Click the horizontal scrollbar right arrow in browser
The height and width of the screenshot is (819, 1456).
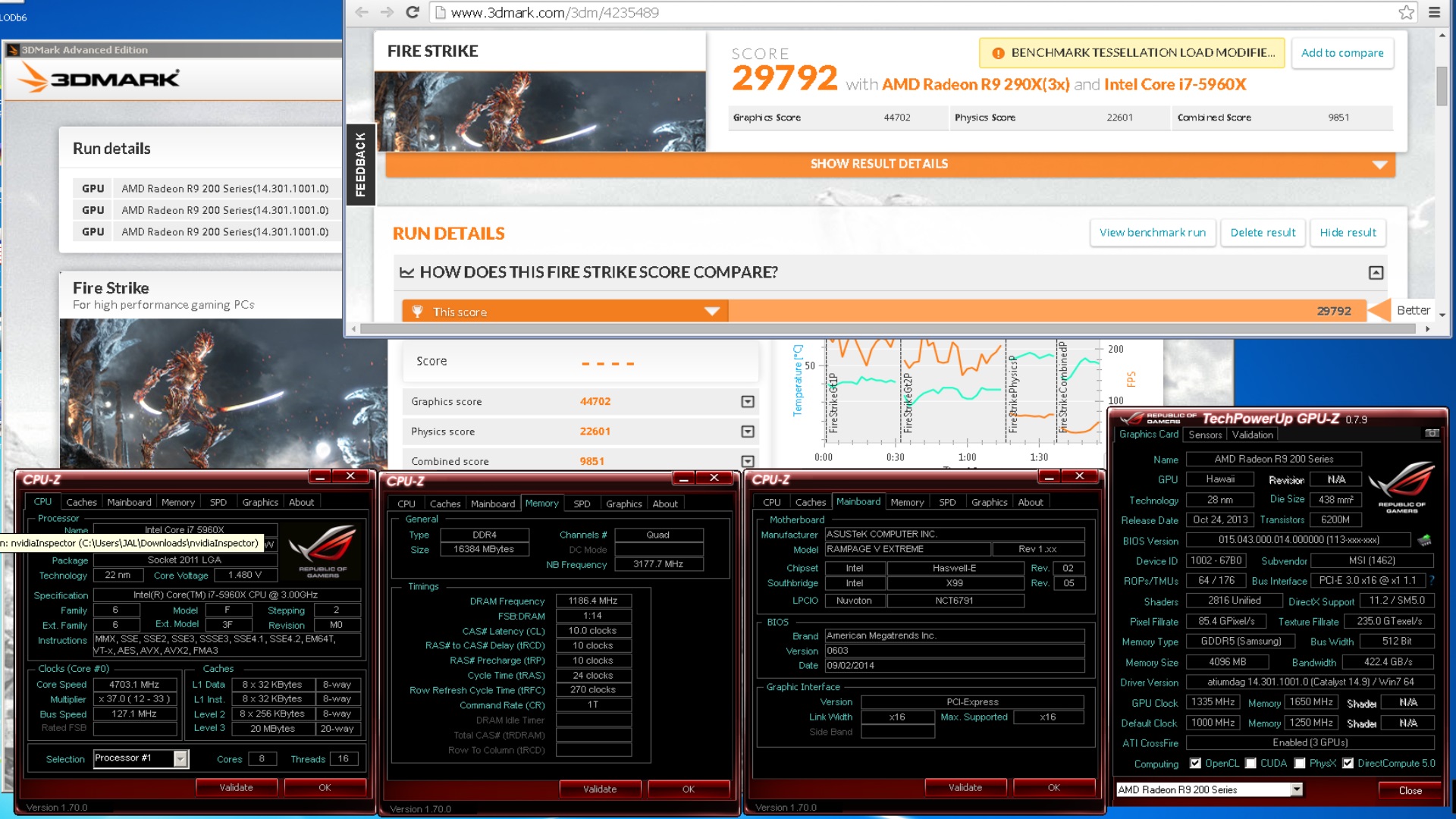[1428, 329]
